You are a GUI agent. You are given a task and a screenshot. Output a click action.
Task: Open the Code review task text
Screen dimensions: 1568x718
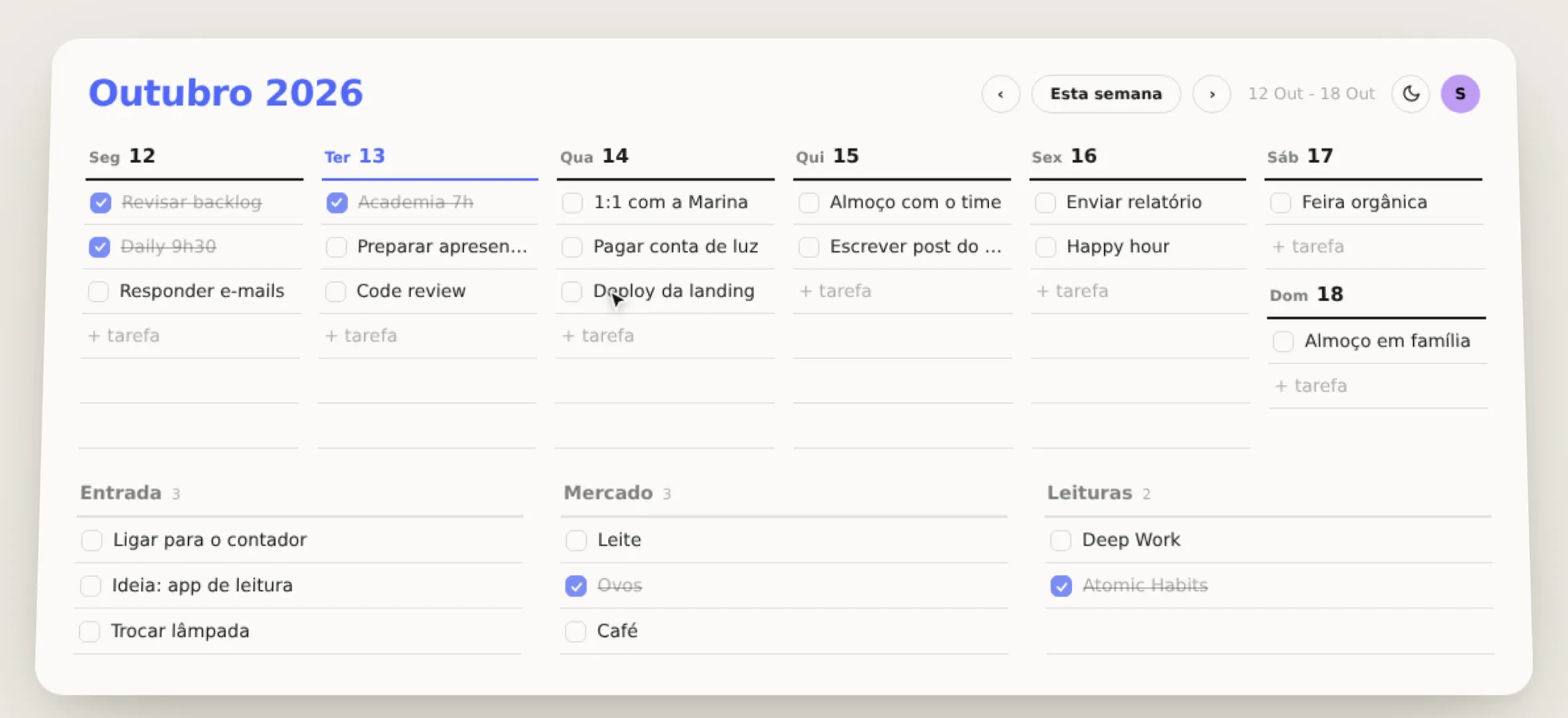[411, 291]
